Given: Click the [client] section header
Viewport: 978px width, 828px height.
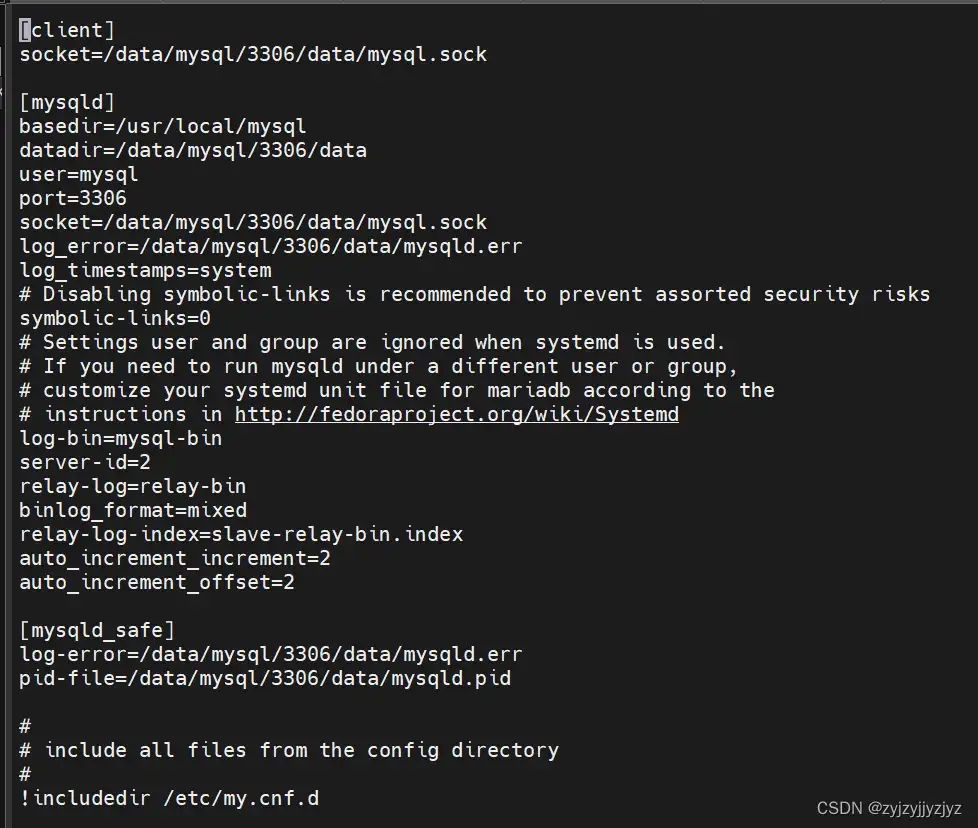Looking at the screenshot, I should tap(67, 30).
